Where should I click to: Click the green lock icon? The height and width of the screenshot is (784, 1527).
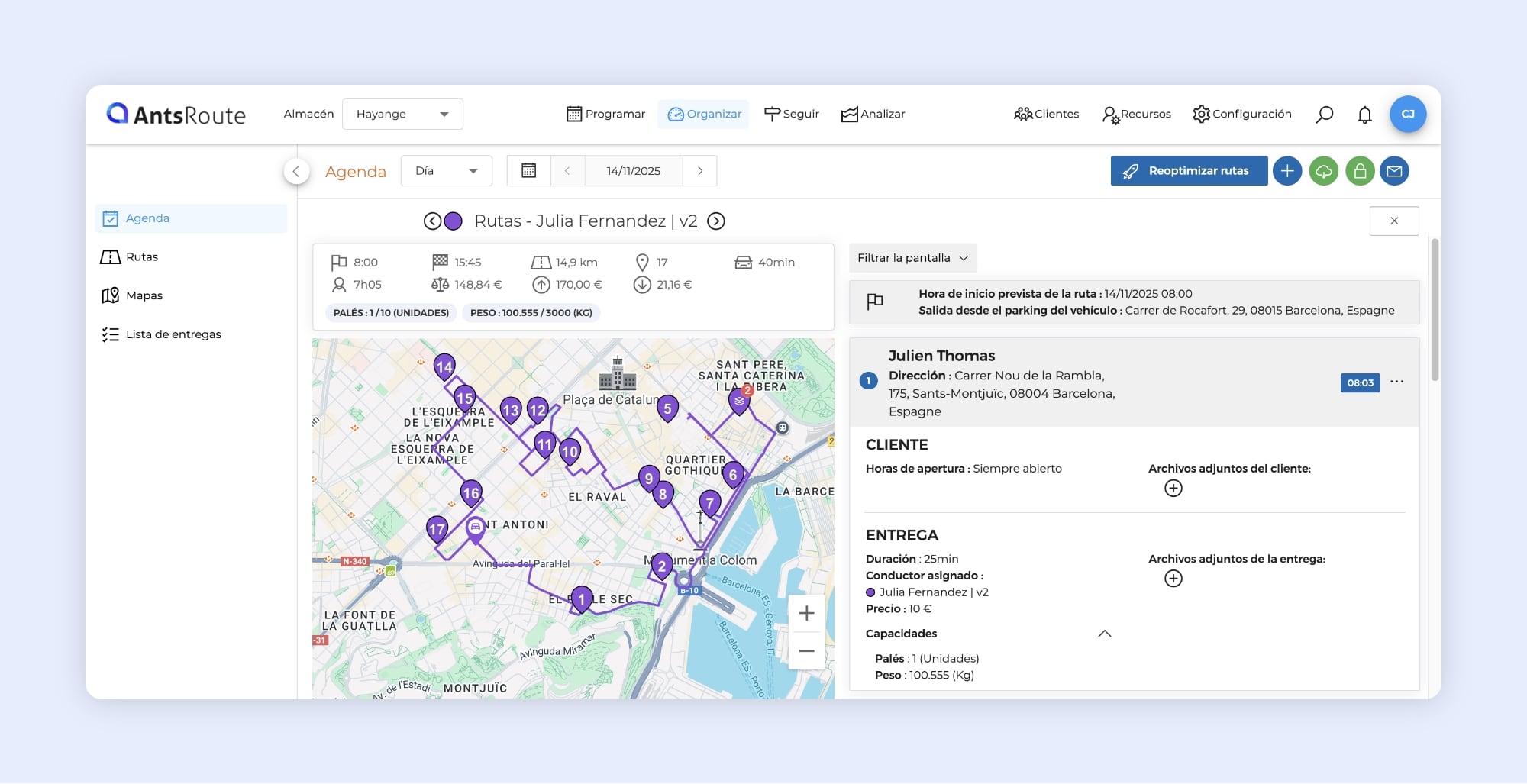pyautogui.click(x=1360, y=171)
